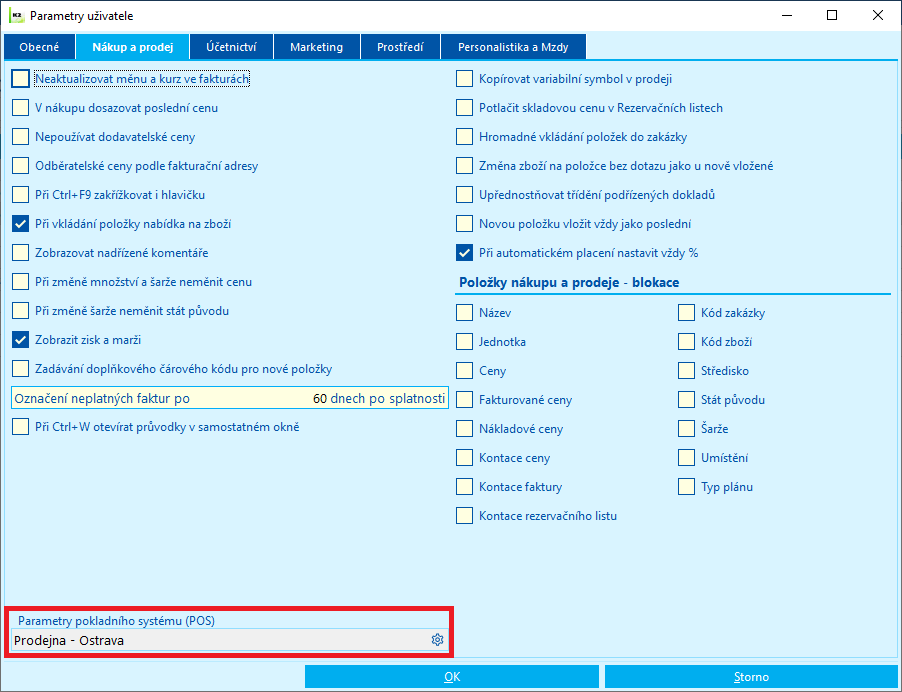The height and width of the screenshot is (692, 902).
Task: Uncheck Při vkládání položky nabídka na zboží
Action: click(20, 224)
